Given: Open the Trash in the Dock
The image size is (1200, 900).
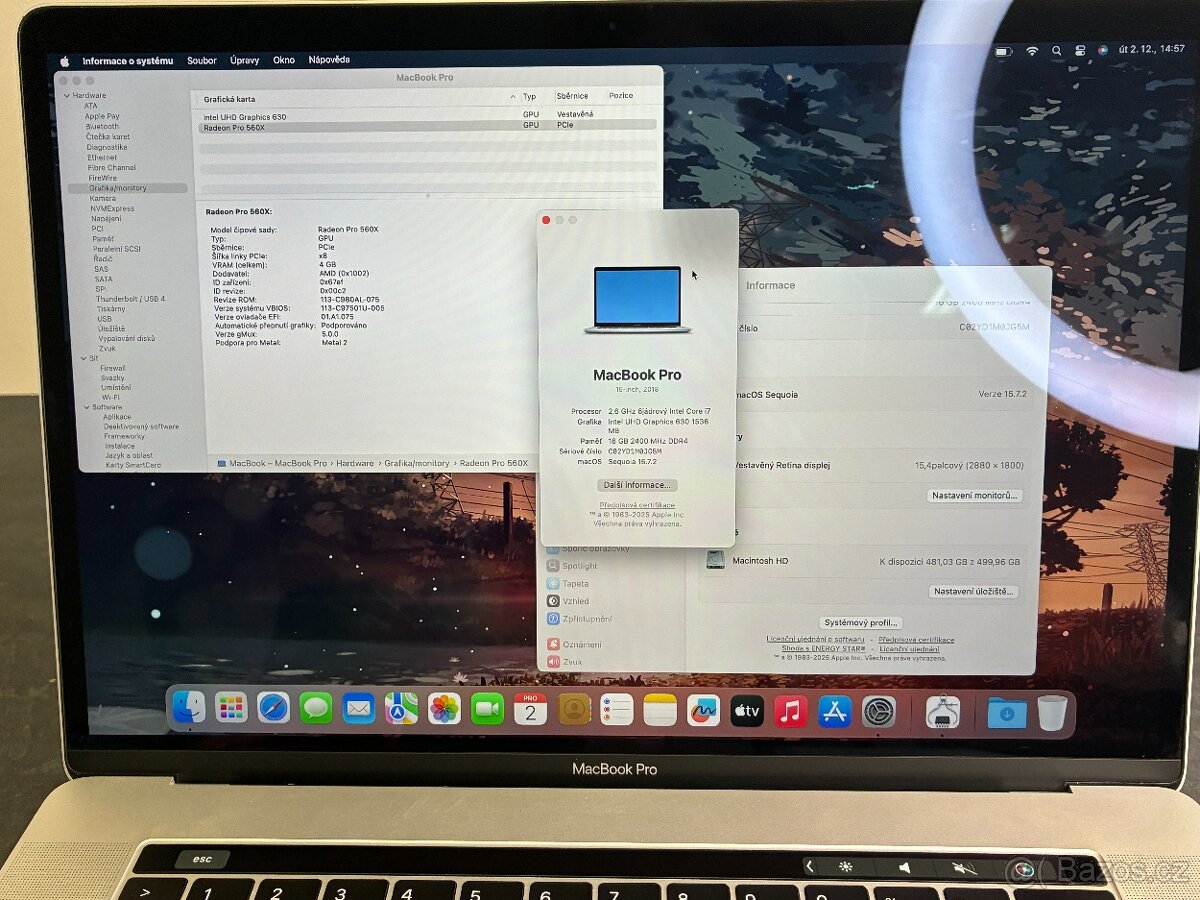Looking at the screenshot, I should click(1052, 713).
